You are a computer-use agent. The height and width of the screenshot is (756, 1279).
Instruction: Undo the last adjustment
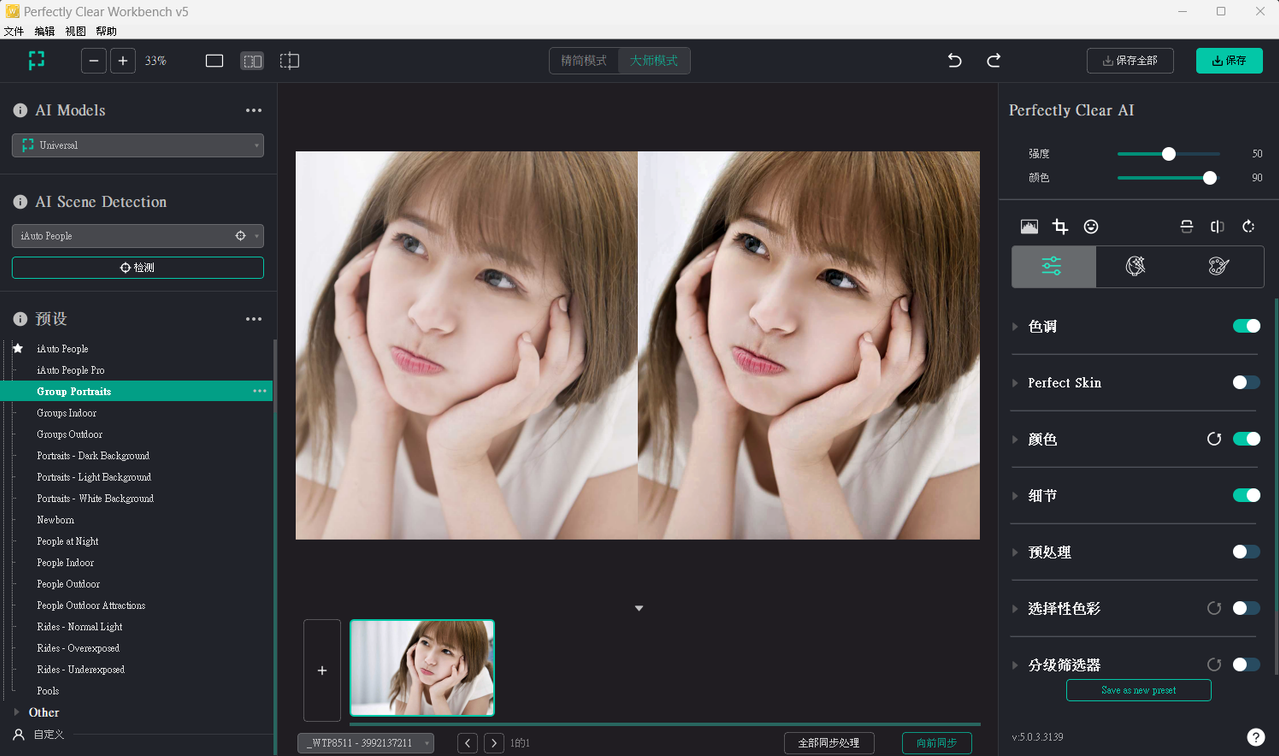955,61
